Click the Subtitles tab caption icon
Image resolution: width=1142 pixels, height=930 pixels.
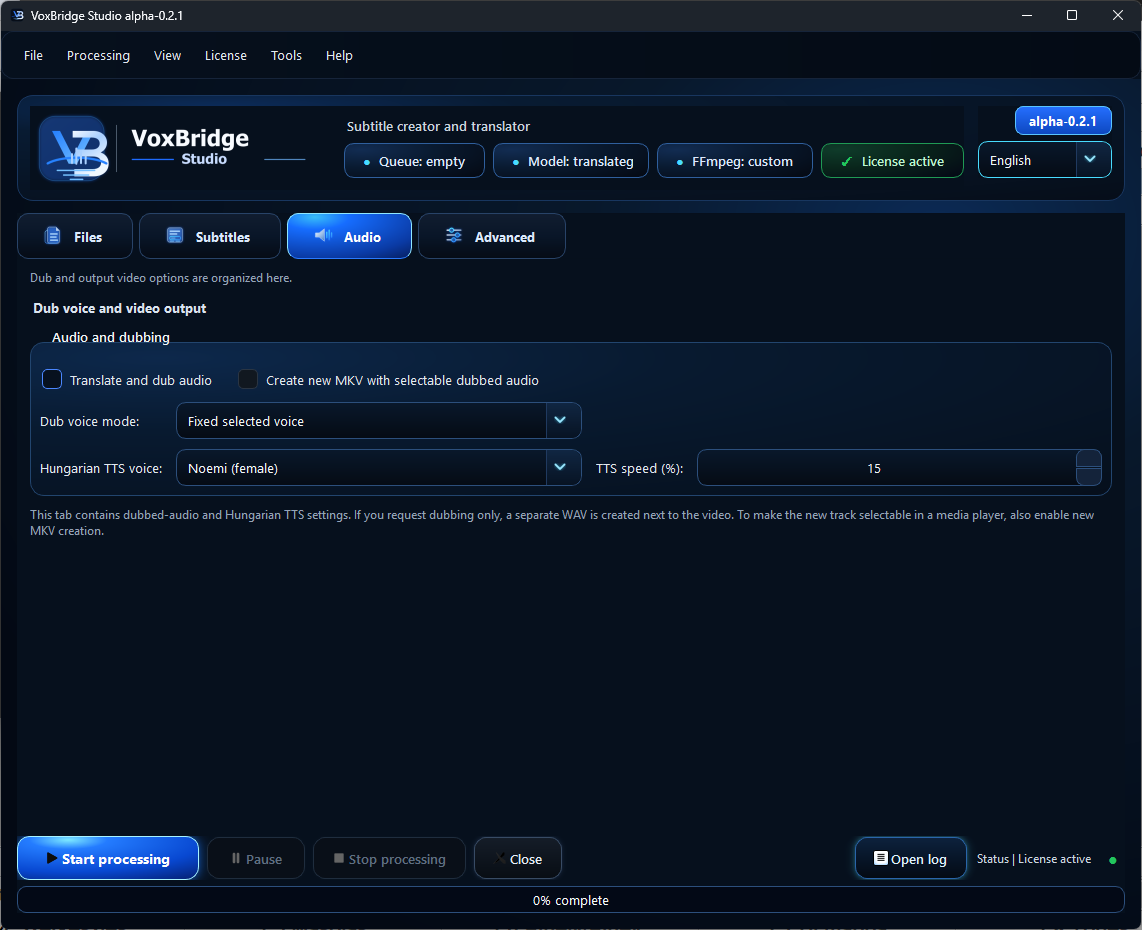coord(175,235)
